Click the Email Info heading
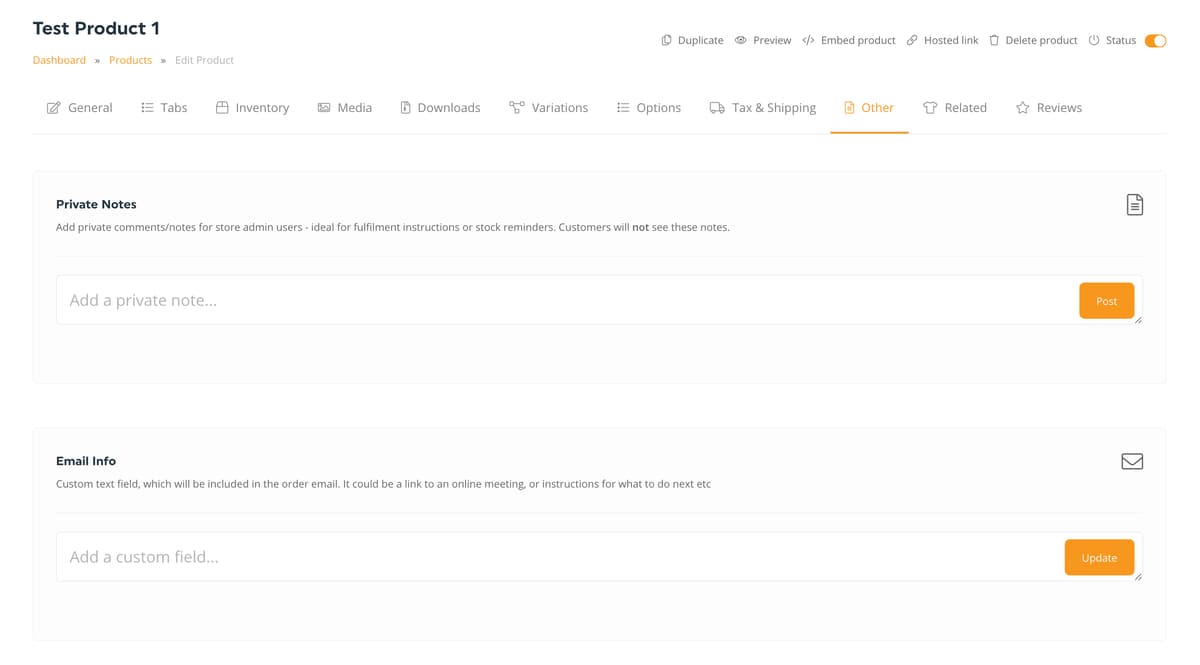This screenshot has width=1200, height=665. pos(86,461)
